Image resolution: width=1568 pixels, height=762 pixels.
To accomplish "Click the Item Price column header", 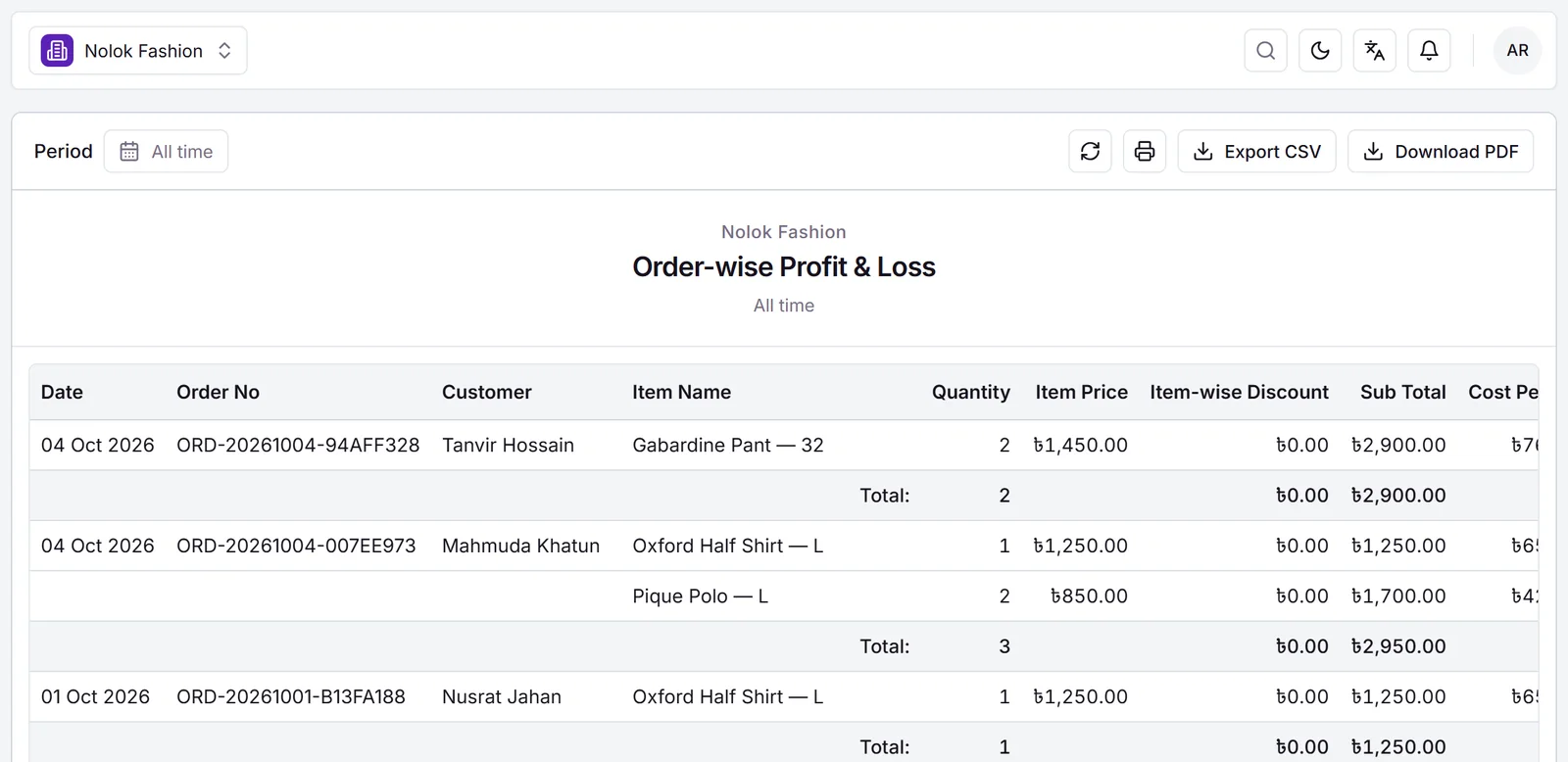I will tap(1081, 393).
